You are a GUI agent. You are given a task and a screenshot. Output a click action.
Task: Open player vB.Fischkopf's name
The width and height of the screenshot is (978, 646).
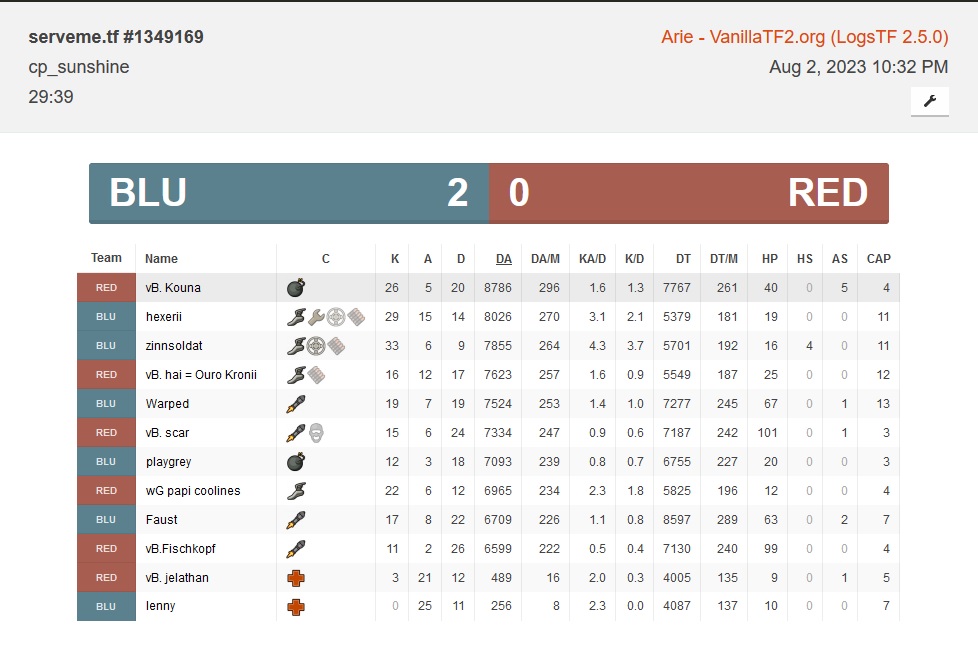(x=180, y=549)
